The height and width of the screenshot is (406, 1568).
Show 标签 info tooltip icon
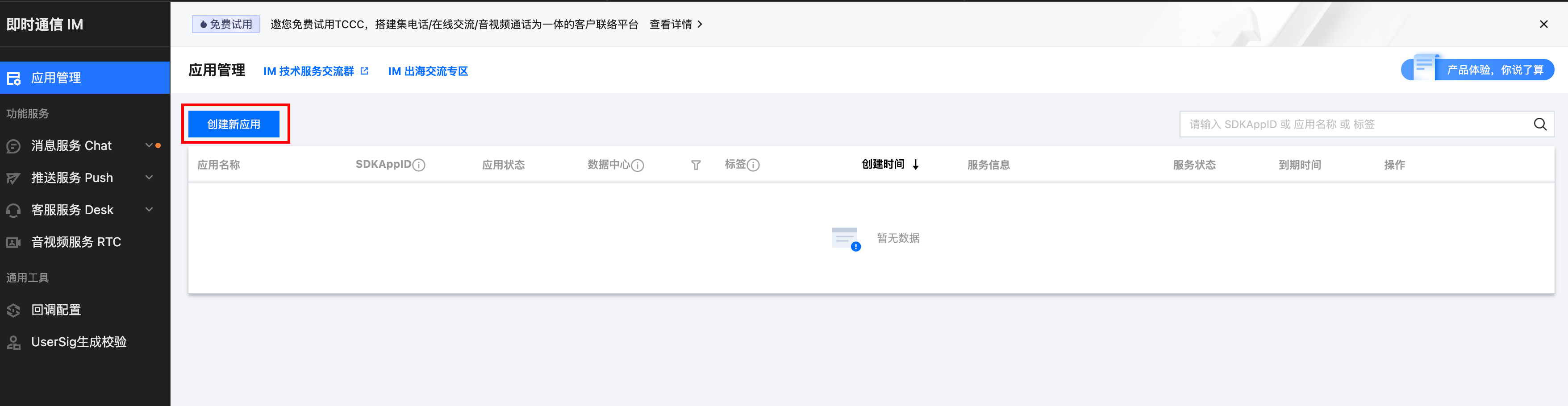coord(753,165)
